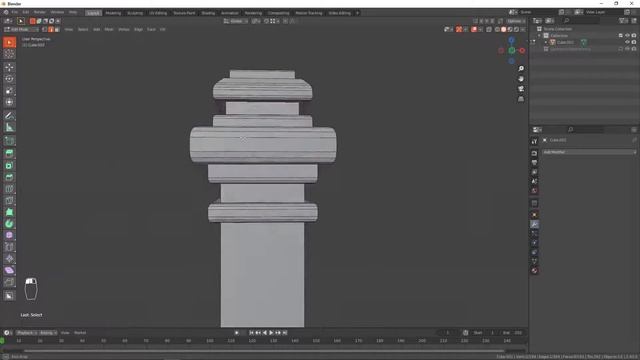Select the Move tool

pyautogui.click(x=9, y=67)
